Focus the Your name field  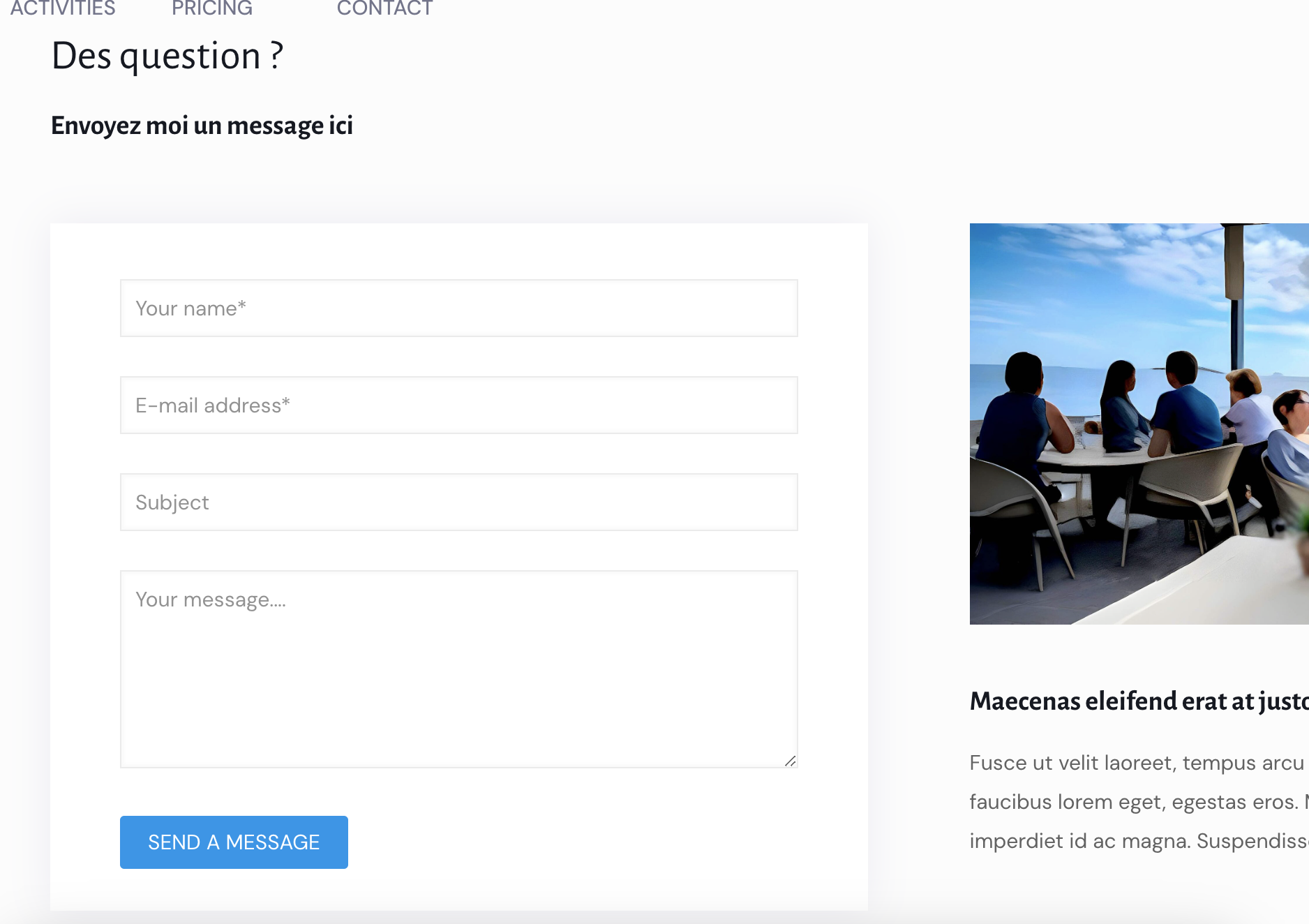coord(458,308)
